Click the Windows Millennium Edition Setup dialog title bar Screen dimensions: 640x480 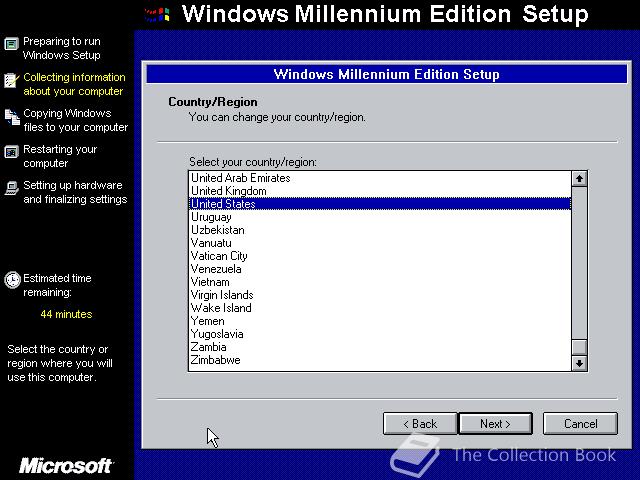pos(387,74)
